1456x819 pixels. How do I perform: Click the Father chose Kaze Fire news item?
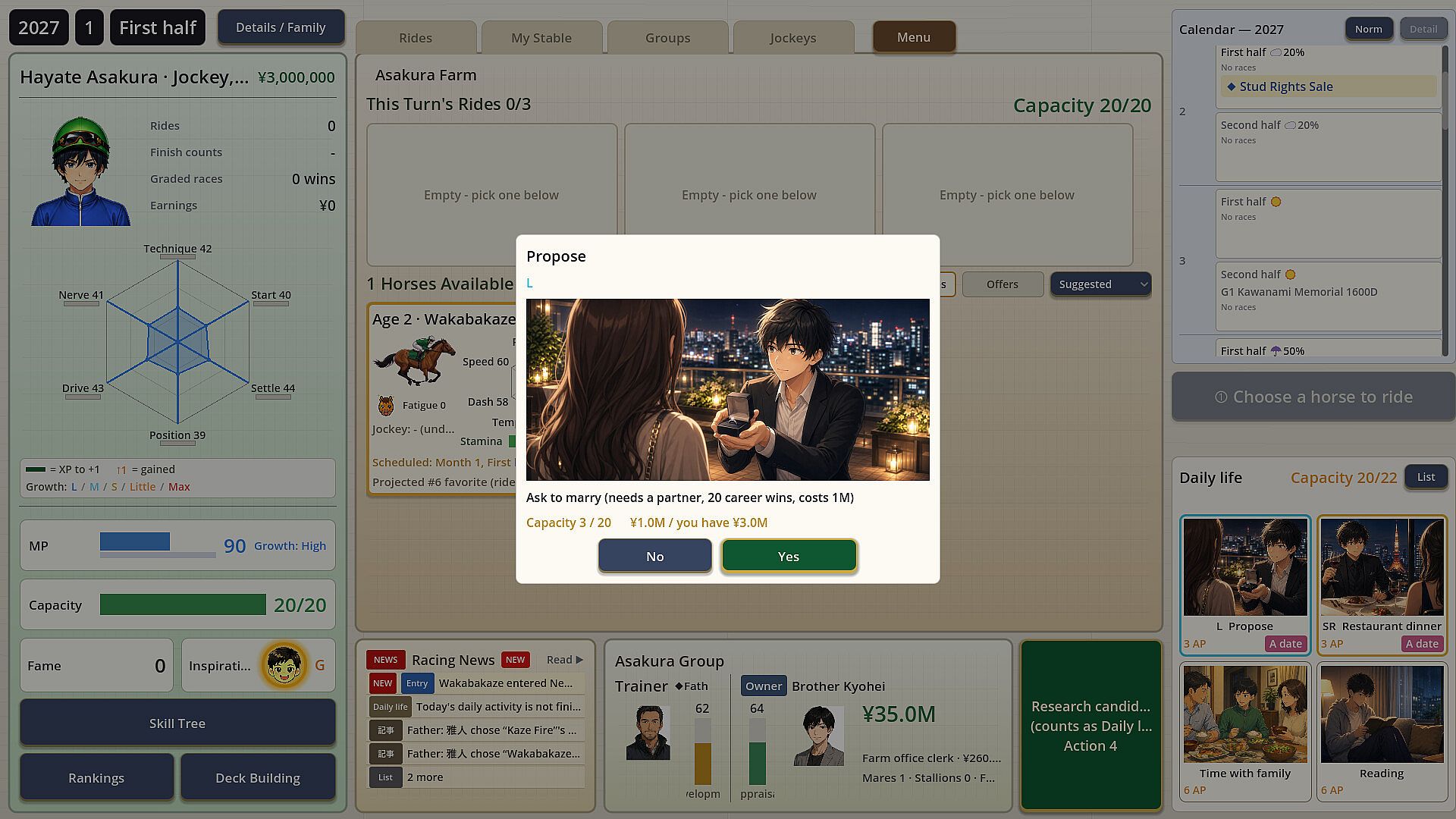[x=476, y=730]
